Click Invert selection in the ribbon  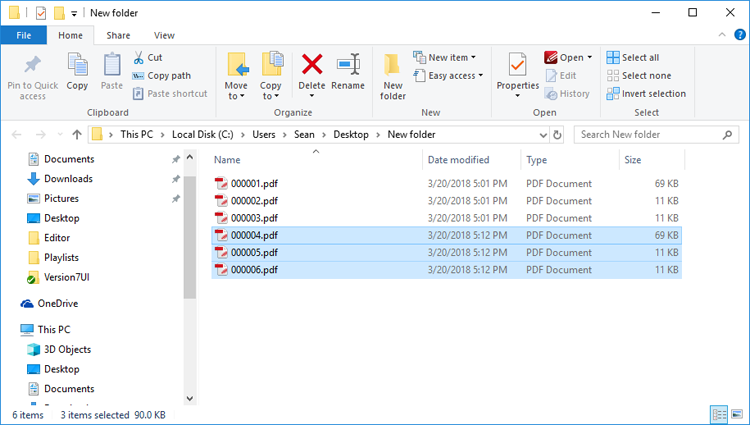(646, 94)
